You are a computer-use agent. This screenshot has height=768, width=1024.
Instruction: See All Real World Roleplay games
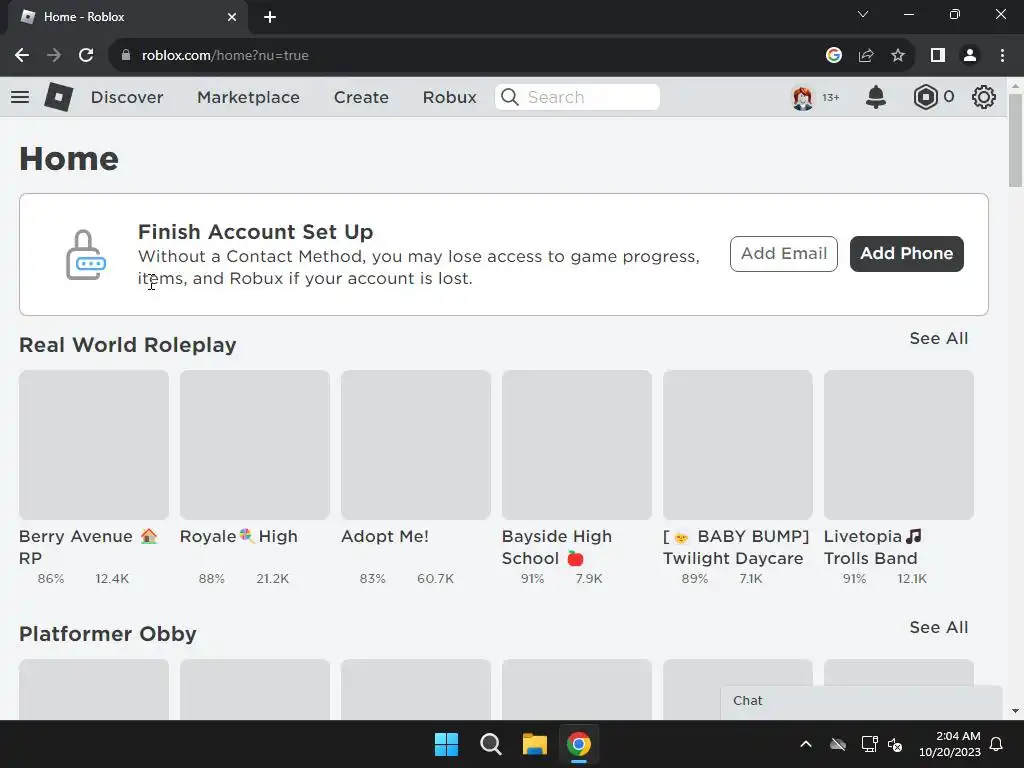tap(938, 338)
